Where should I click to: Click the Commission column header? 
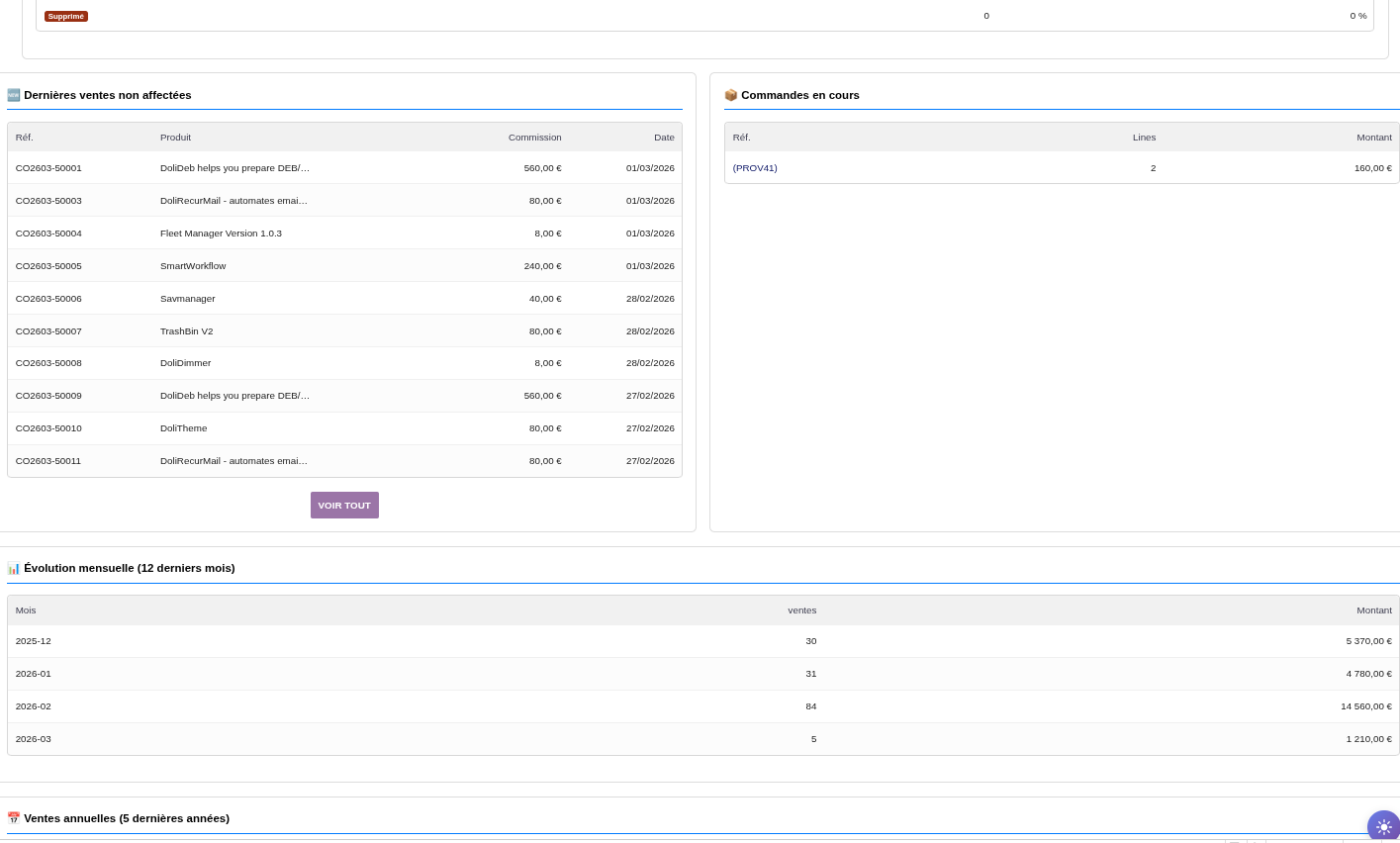pyautogui.click(x=534, y=138)
